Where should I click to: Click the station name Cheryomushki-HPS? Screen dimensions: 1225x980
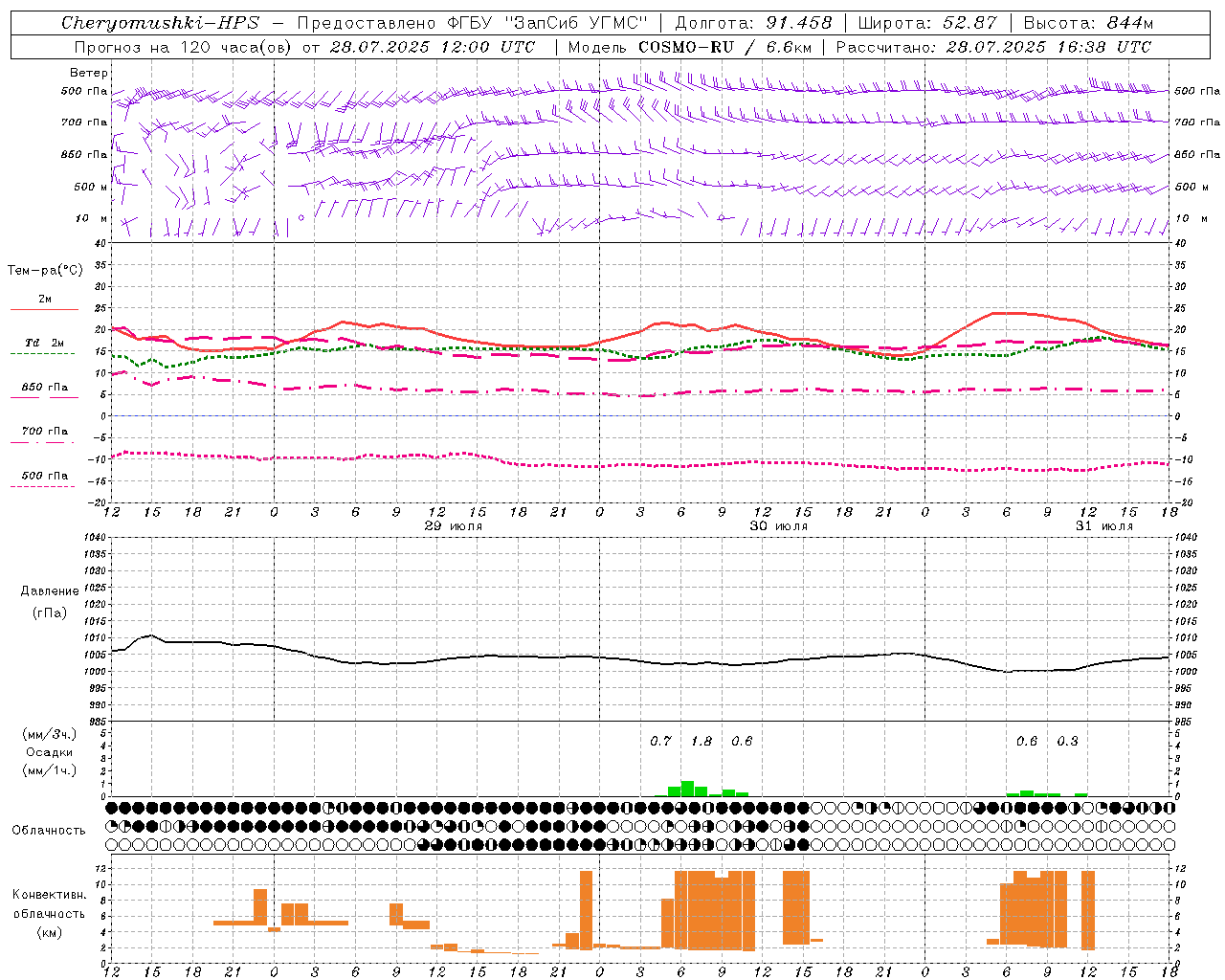160,23
